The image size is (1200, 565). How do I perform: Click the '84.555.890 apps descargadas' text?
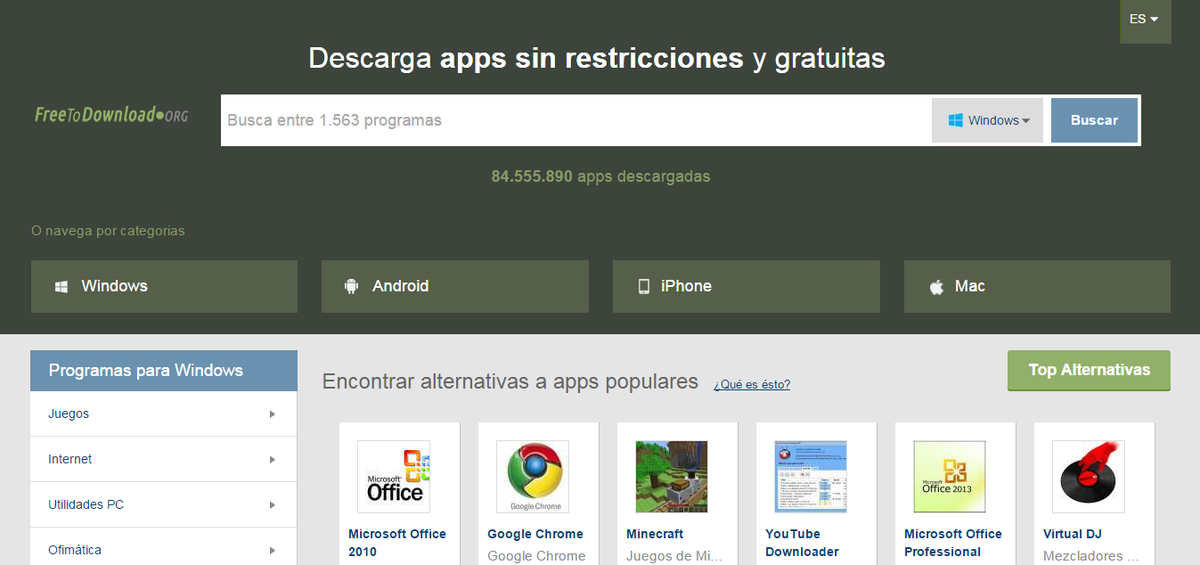[600, 176]
